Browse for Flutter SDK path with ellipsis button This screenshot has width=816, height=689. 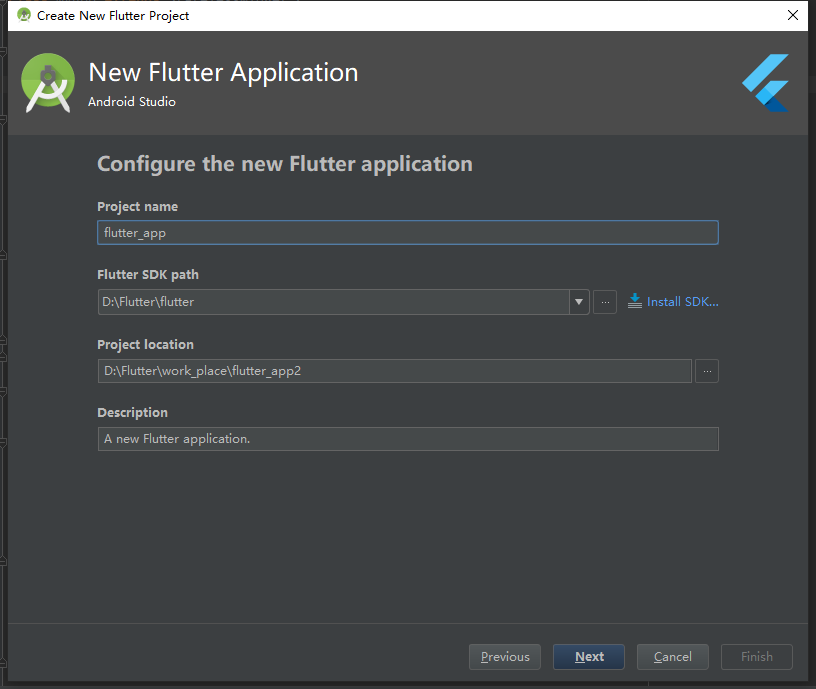[605, 302]
